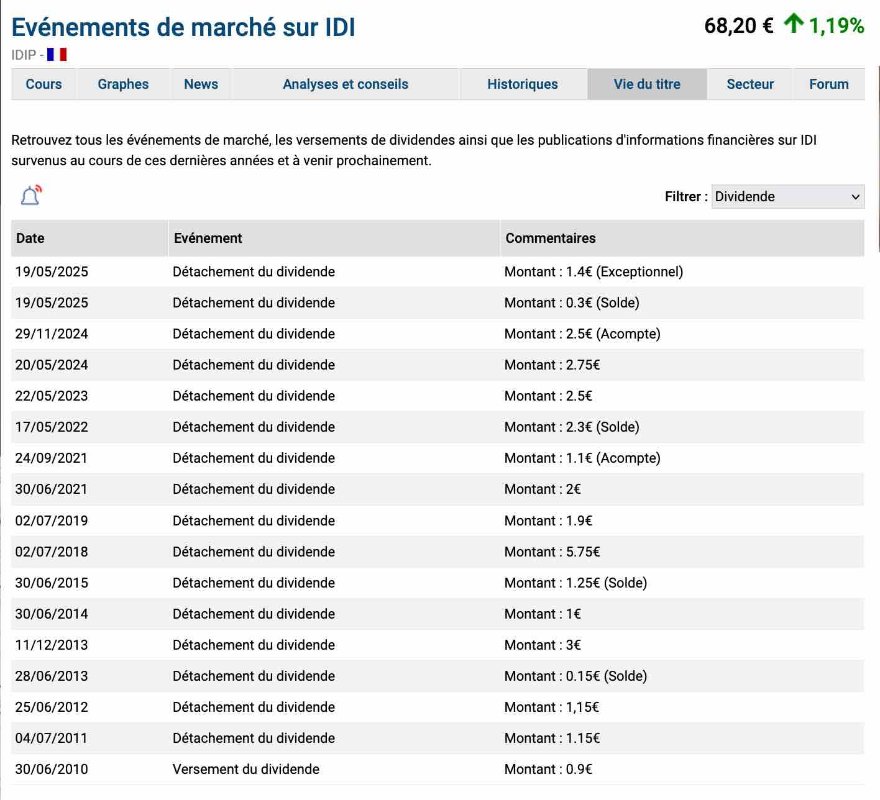
Task: Click the green up arrow beside 1,19%
Action: click(794, 25)
